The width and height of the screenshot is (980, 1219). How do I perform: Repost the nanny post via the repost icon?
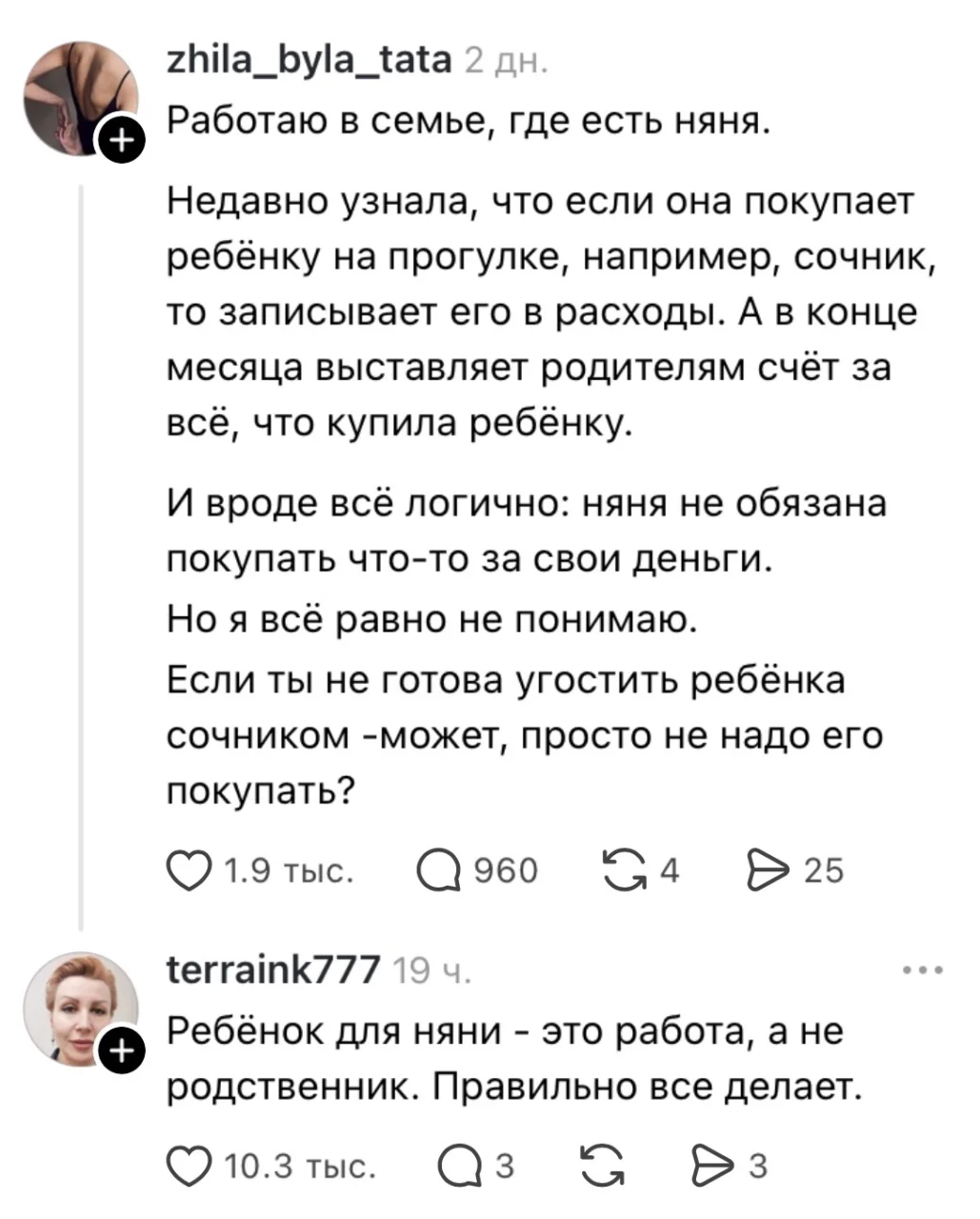coord(623,870)
